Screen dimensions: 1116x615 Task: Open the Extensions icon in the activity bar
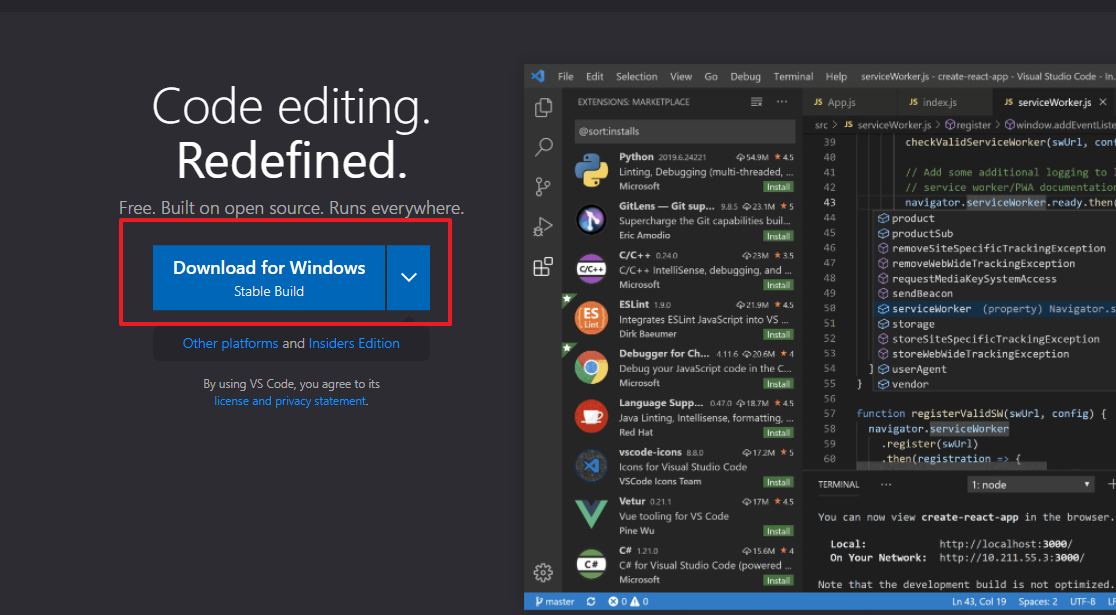tap(543, 267)
